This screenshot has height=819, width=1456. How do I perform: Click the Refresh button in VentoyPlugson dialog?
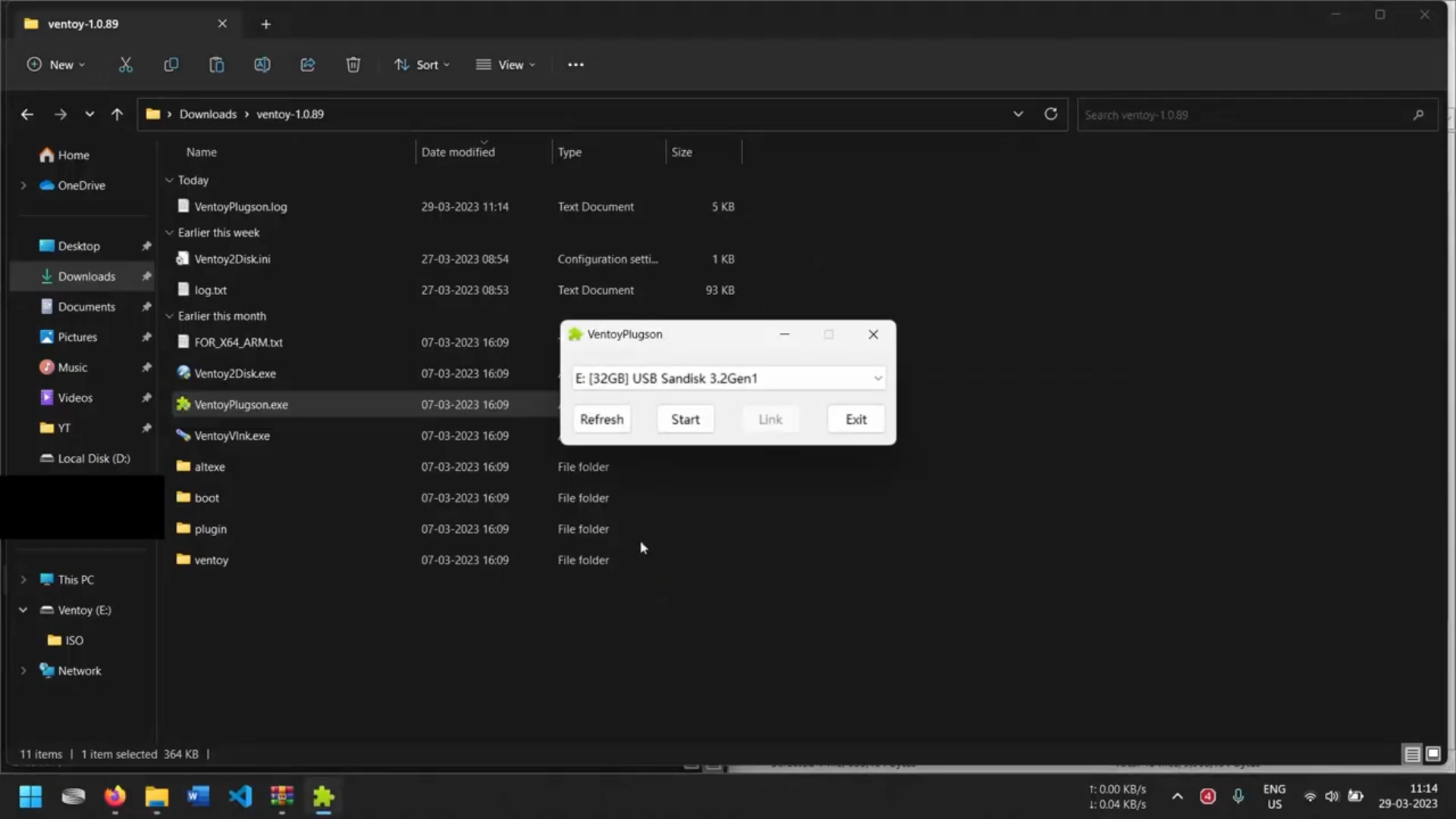click(601, 419)
